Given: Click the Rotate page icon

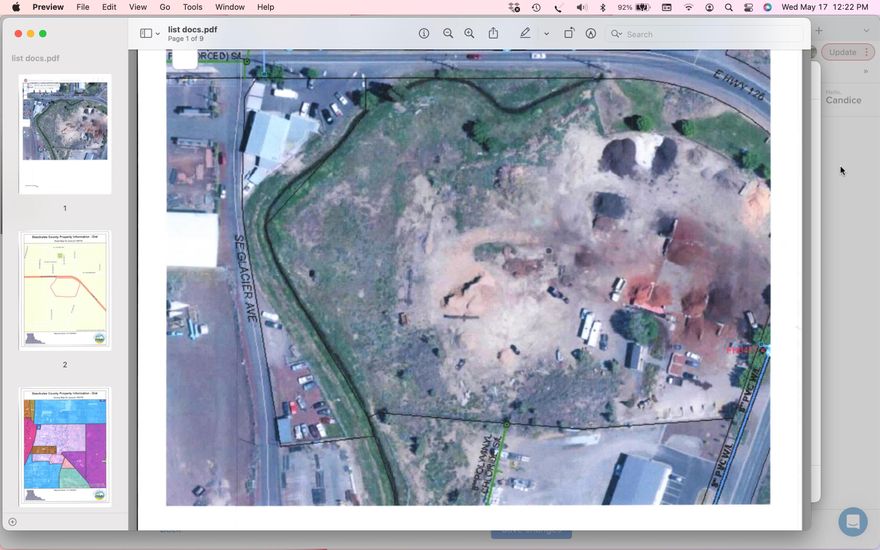Looking at the screenshot, I should (569, 34).
